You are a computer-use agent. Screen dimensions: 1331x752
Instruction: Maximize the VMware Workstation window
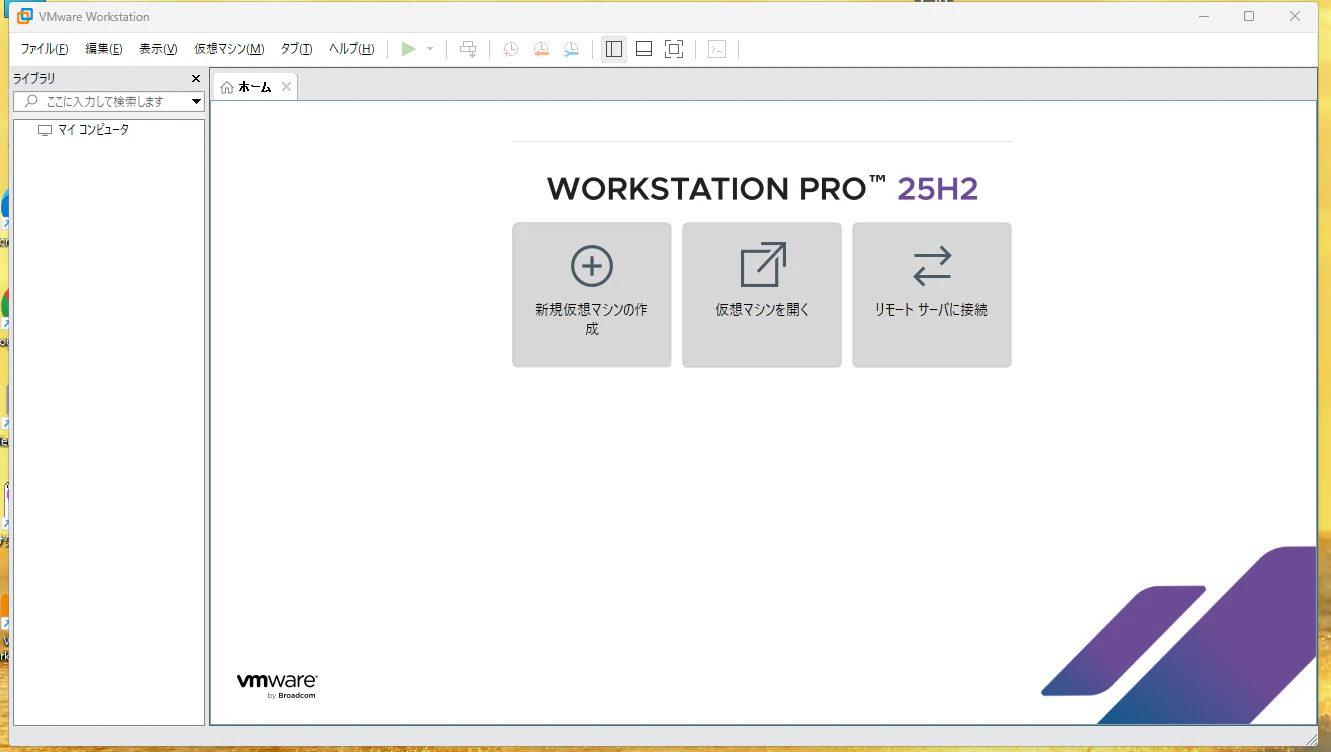pos(1249,16)
